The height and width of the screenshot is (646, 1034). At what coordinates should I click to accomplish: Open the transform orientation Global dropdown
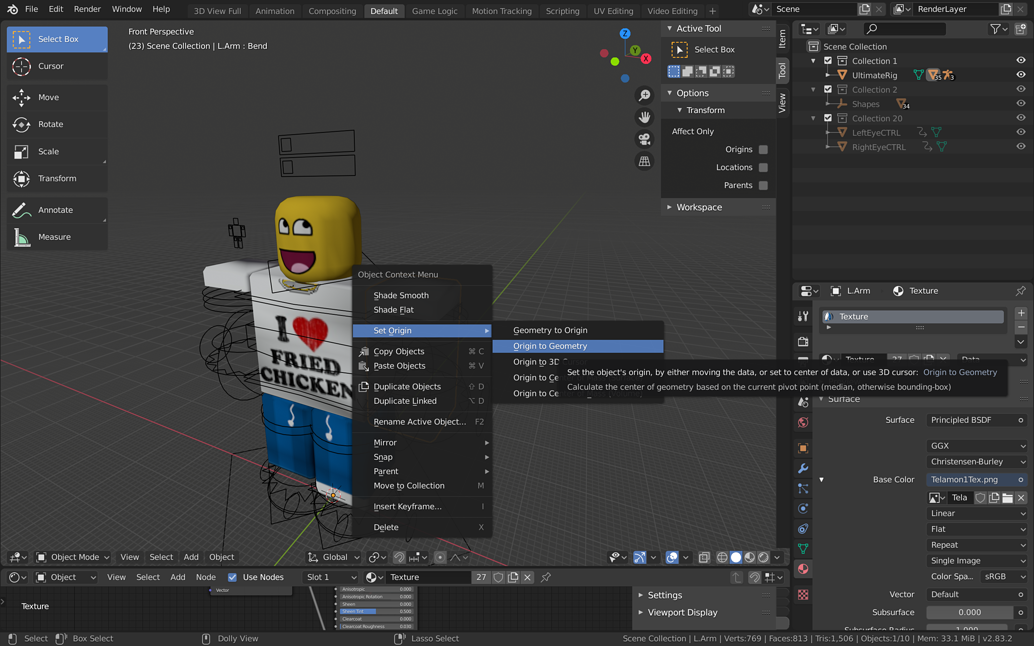pos(335,557)
